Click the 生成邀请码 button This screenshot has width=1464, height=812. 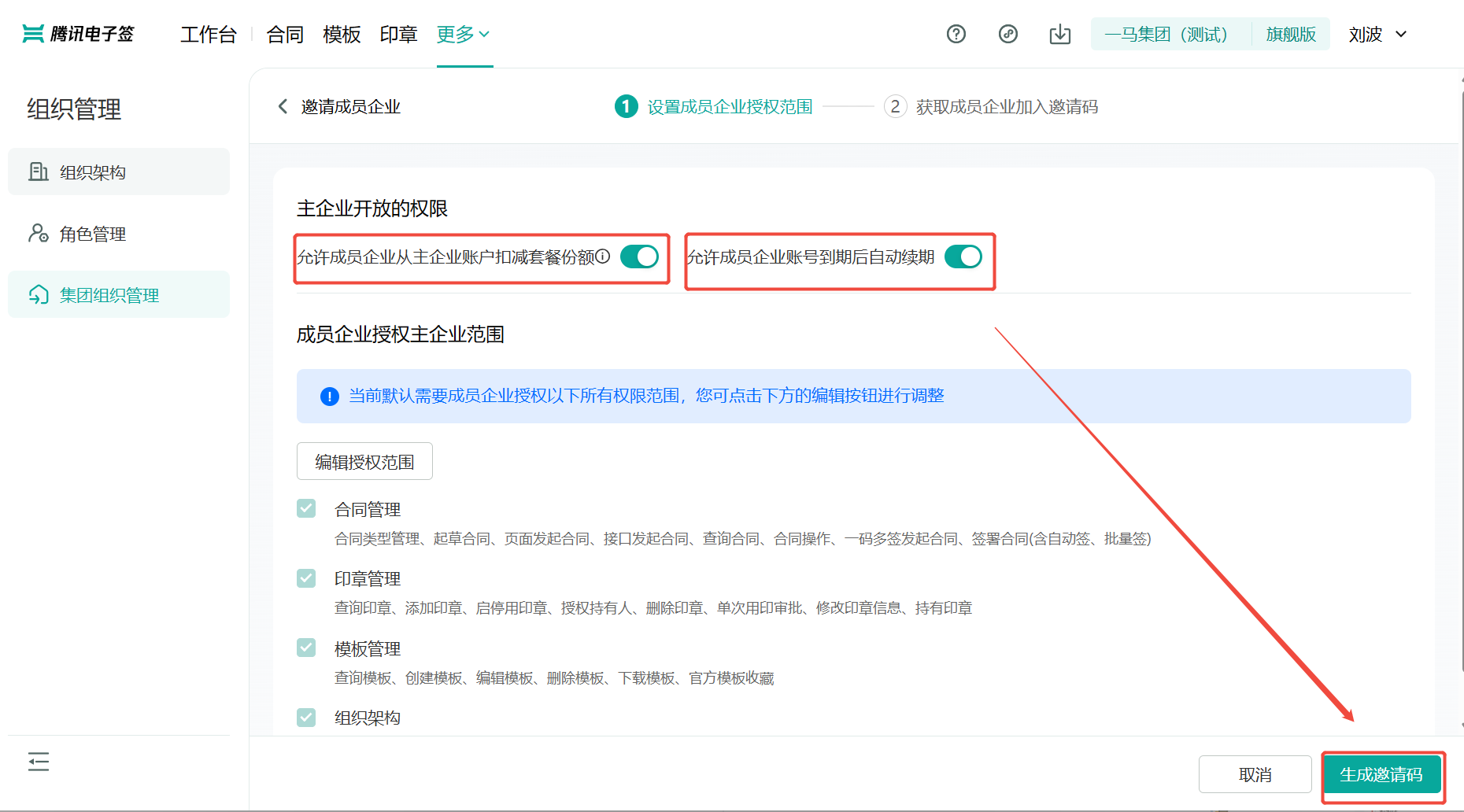tap(1381, 774)
